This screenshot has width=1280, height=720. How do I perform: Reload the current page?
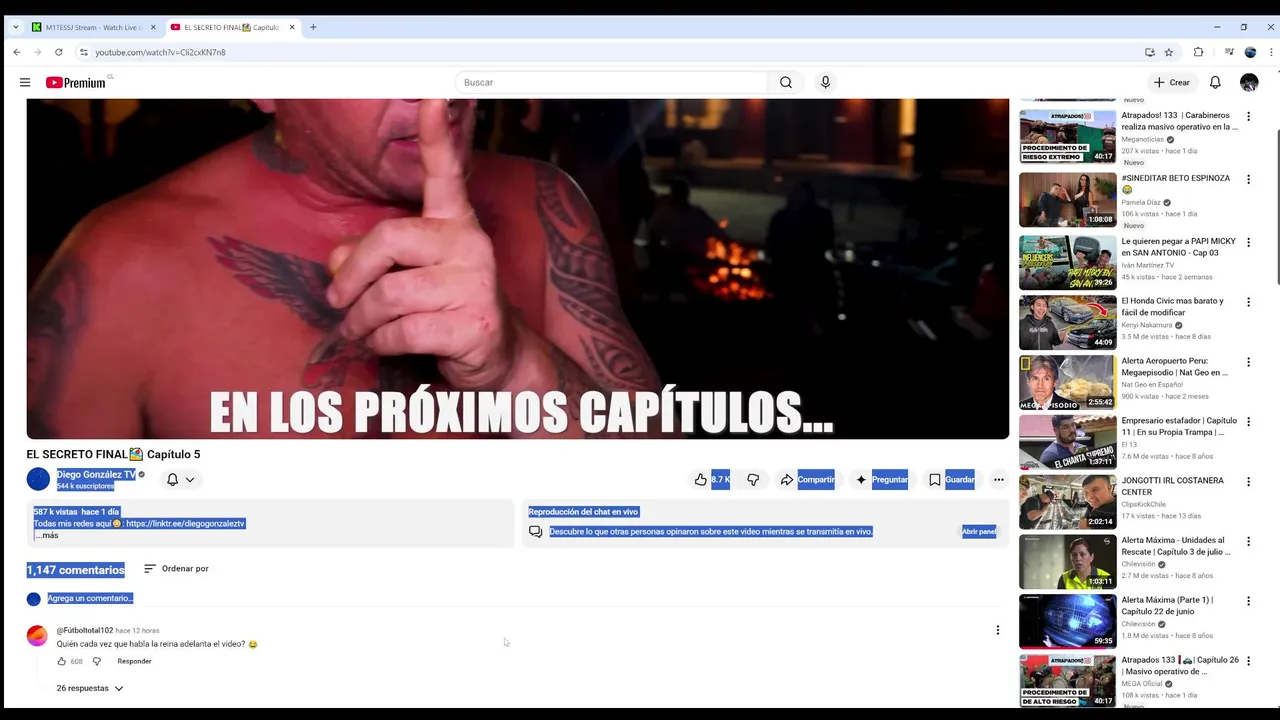59,52
